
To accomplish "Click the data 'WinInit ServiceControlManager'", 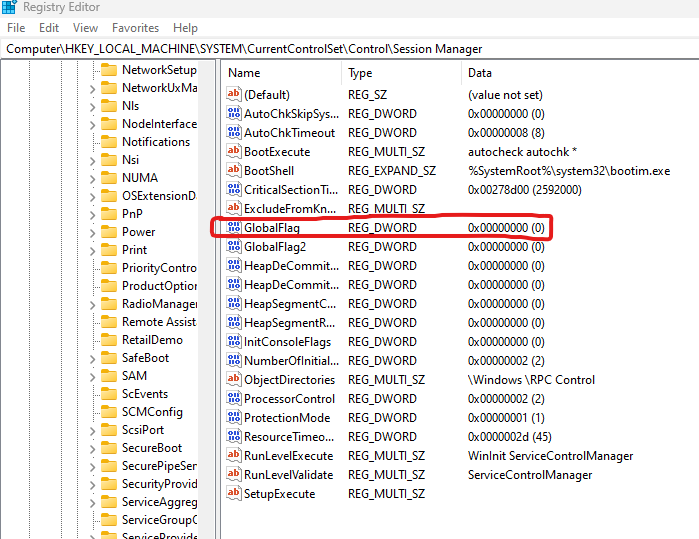I will (x=550, y=456).
